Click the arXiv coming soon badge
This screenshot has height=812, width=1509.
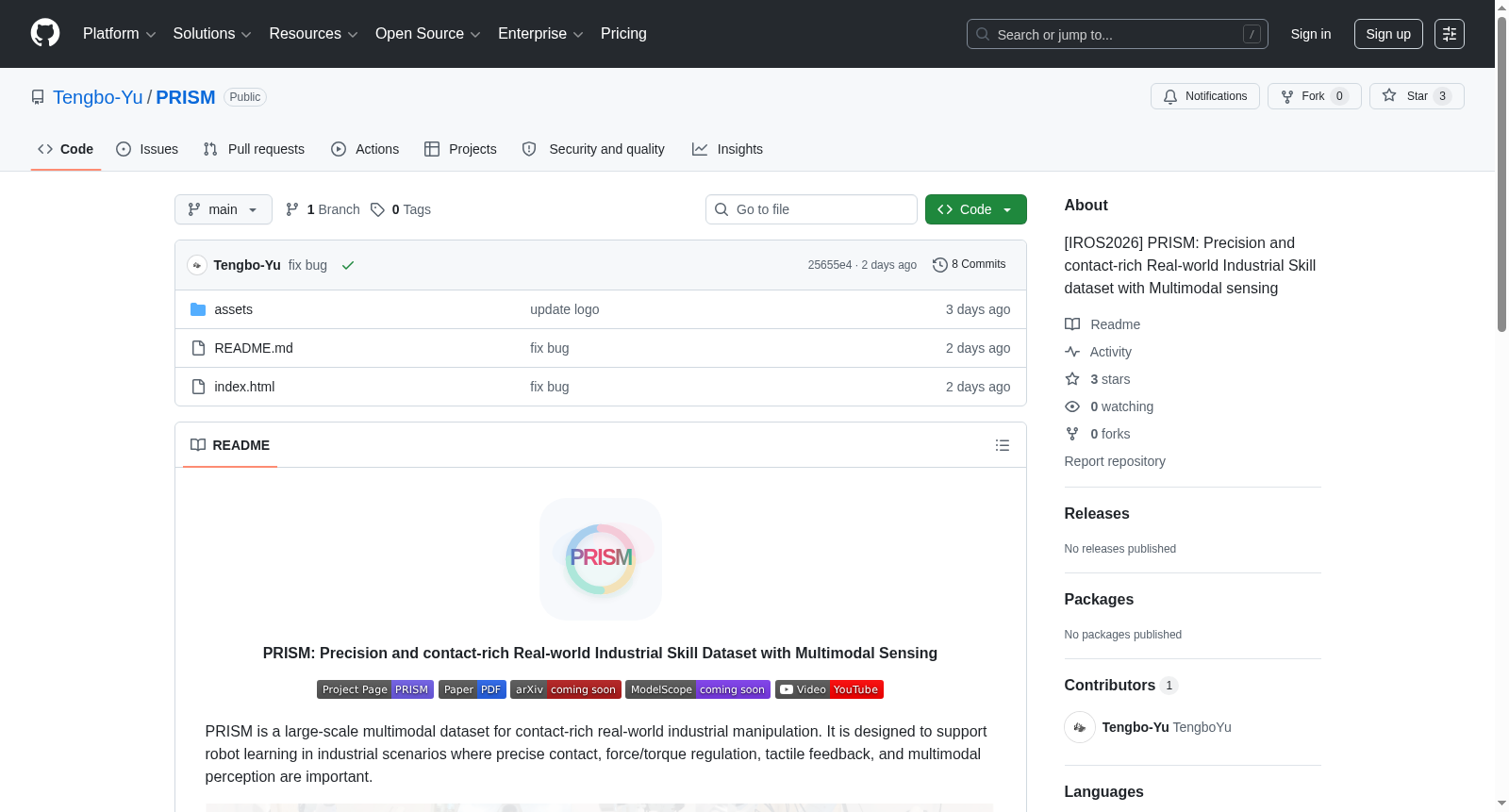pyautogui.click(x=566, y=689)
